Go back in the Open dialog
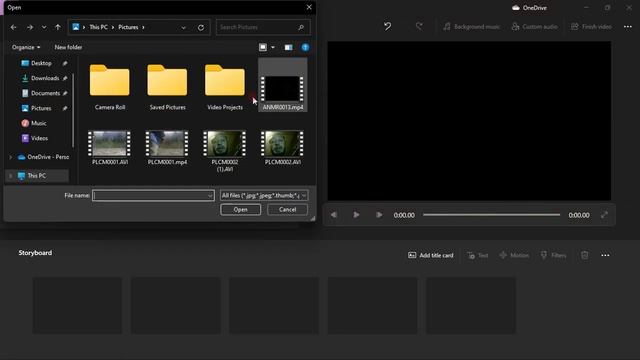640x360 pixels. (13, 27)
